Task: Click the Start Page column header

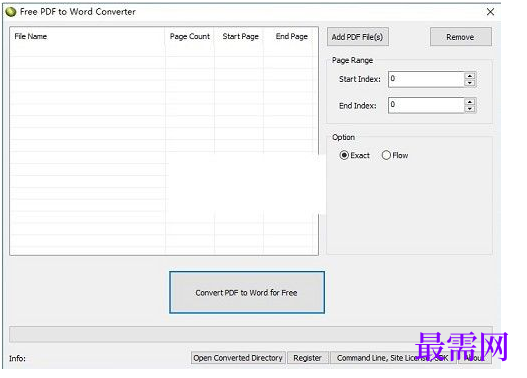Action: (x=239, y=36)
